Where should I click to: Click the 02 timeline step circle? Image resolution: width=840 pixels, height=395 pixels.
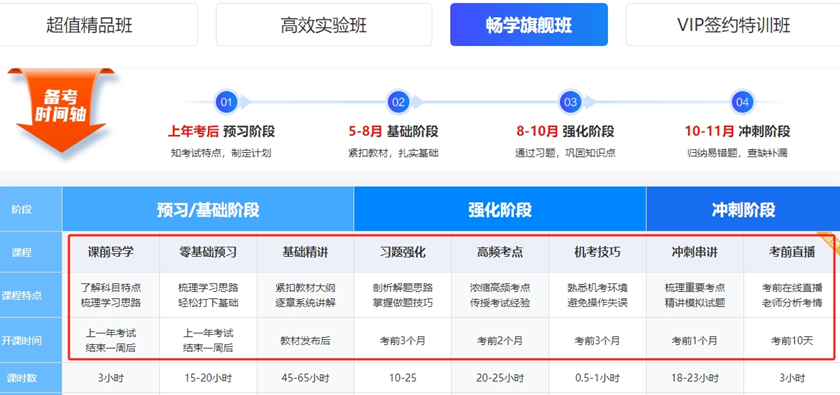tap(398, 102)
